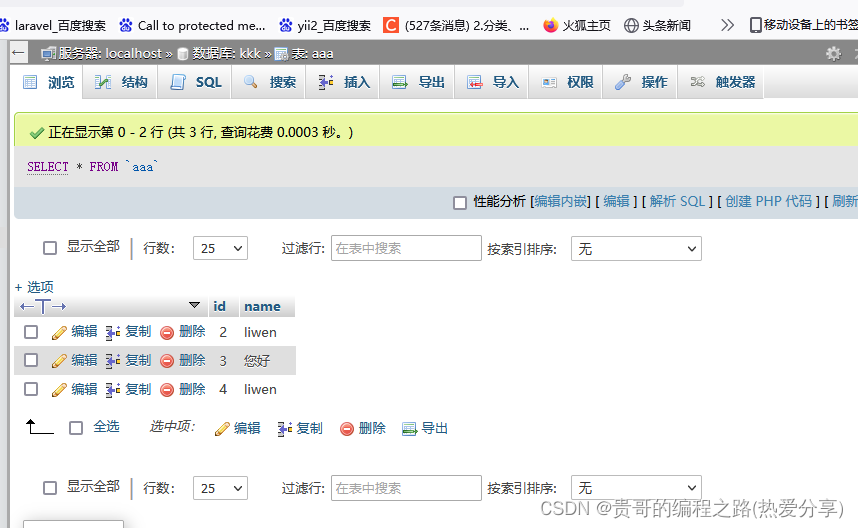Check the 全选 select-all checkbox
The image size is (858, 528).
click(76, 428)
